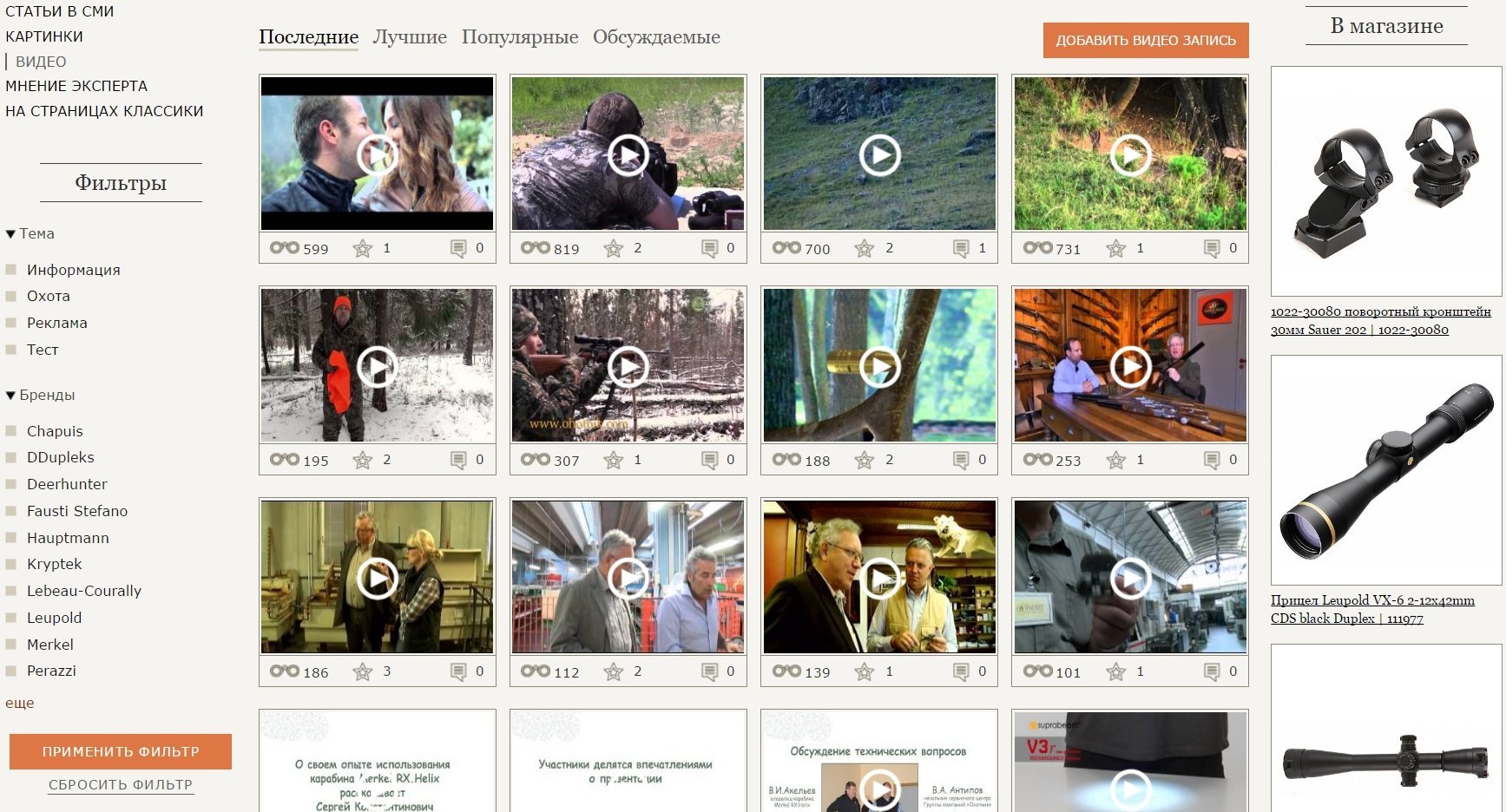Screen dimensions: 1506x812
Task: Click star icon on the 599-views video
Action: click(363, 249)
